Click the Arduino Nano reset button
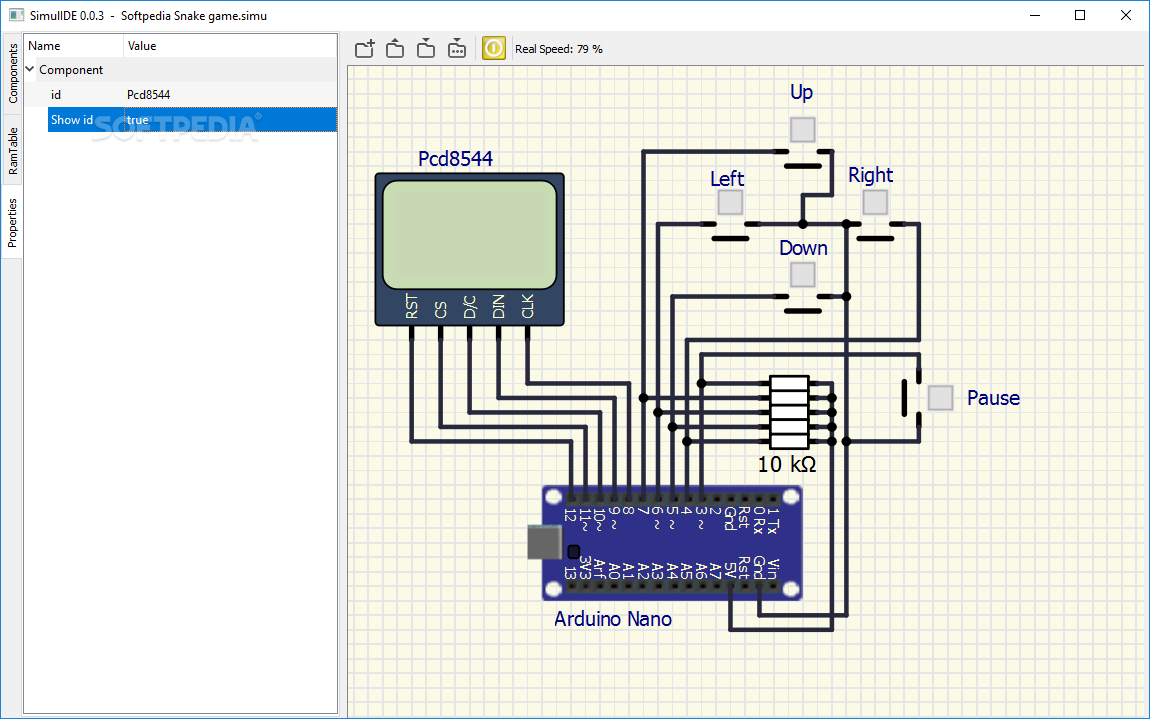 pos(574,552)
